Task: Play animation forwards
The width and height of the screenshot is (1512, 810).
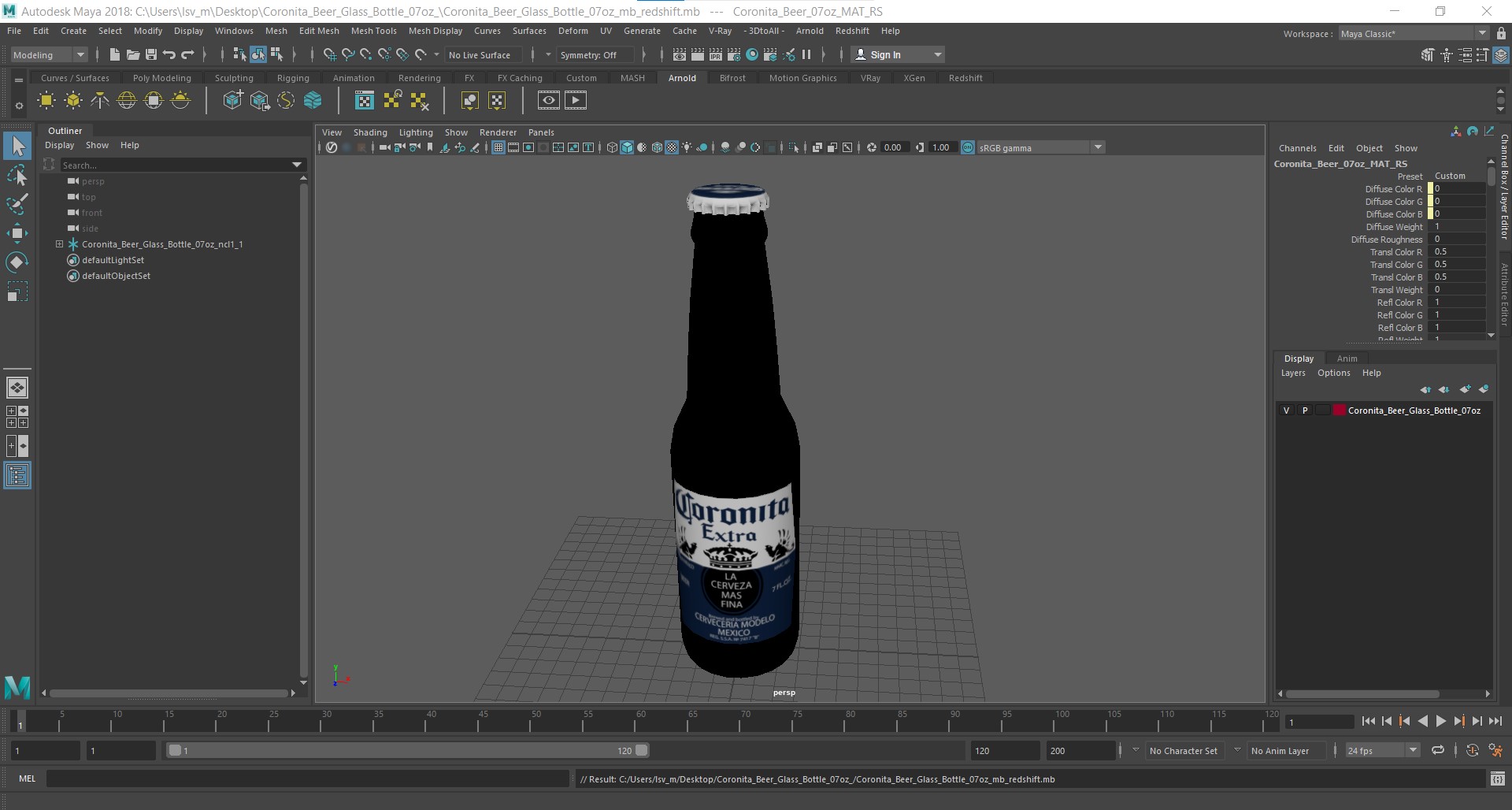Action: click(1440, 721)
